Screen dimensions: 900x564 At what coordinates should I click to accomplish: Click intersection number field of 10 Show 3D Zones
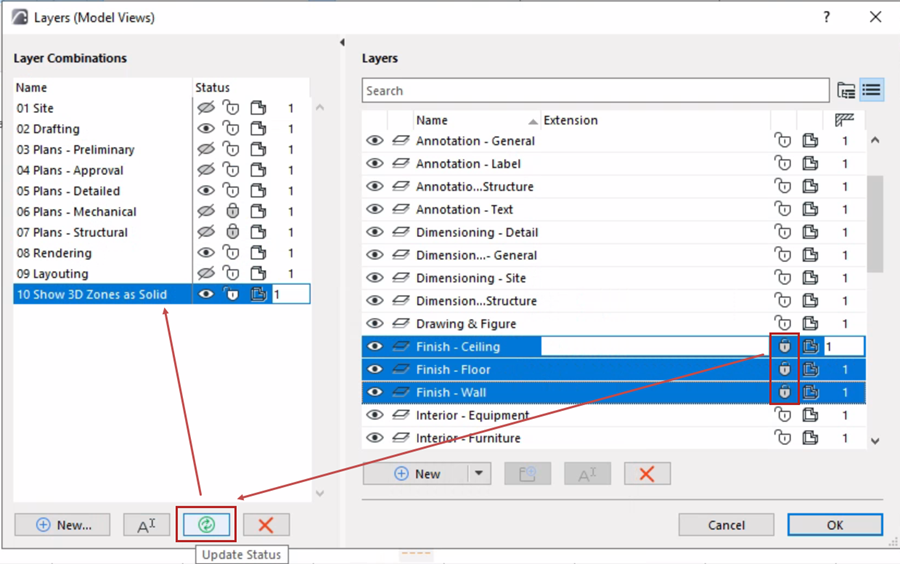click(291, 294)
